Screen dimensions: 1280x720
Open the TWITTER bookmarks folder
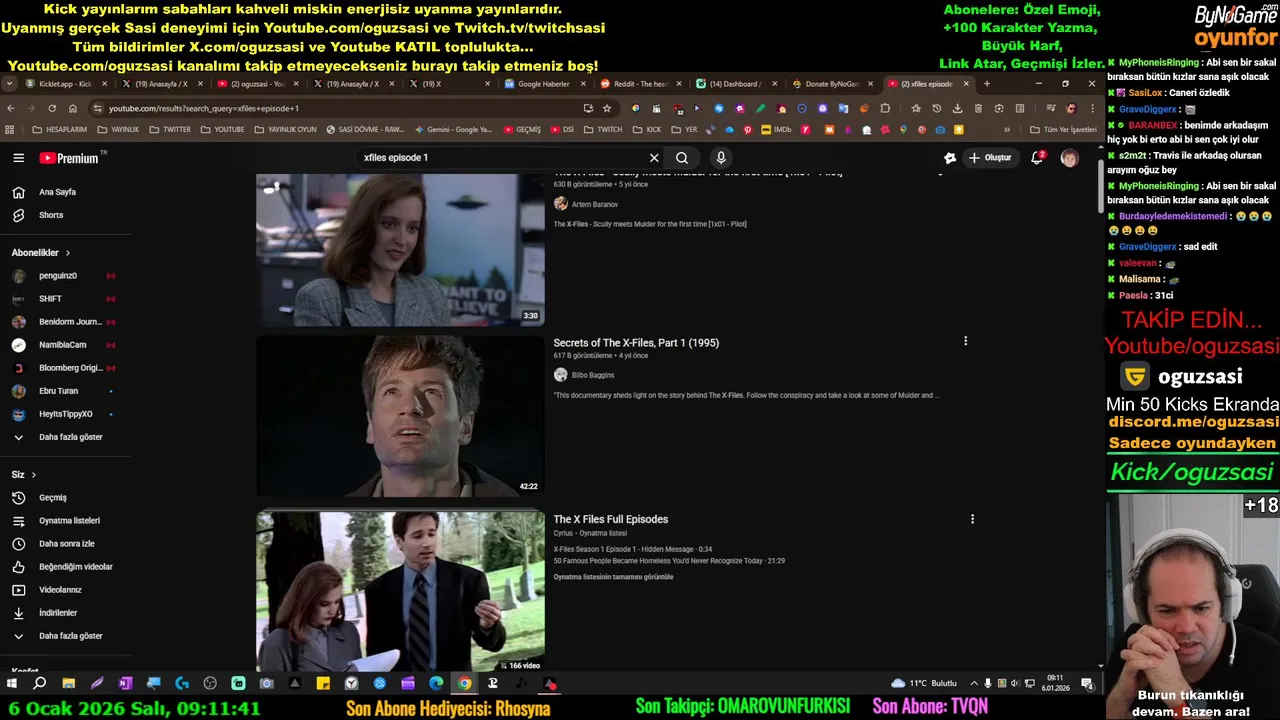[169, 129]
